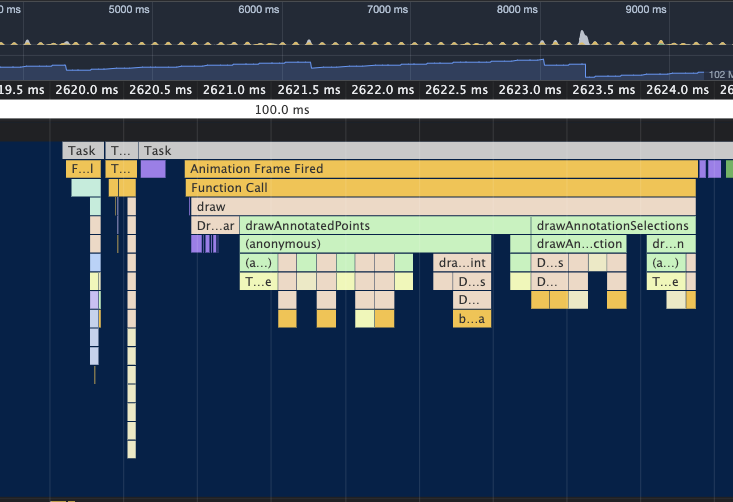
Task: Click the green block after Animation Frame Fired
Action: [x=729, y=169]
